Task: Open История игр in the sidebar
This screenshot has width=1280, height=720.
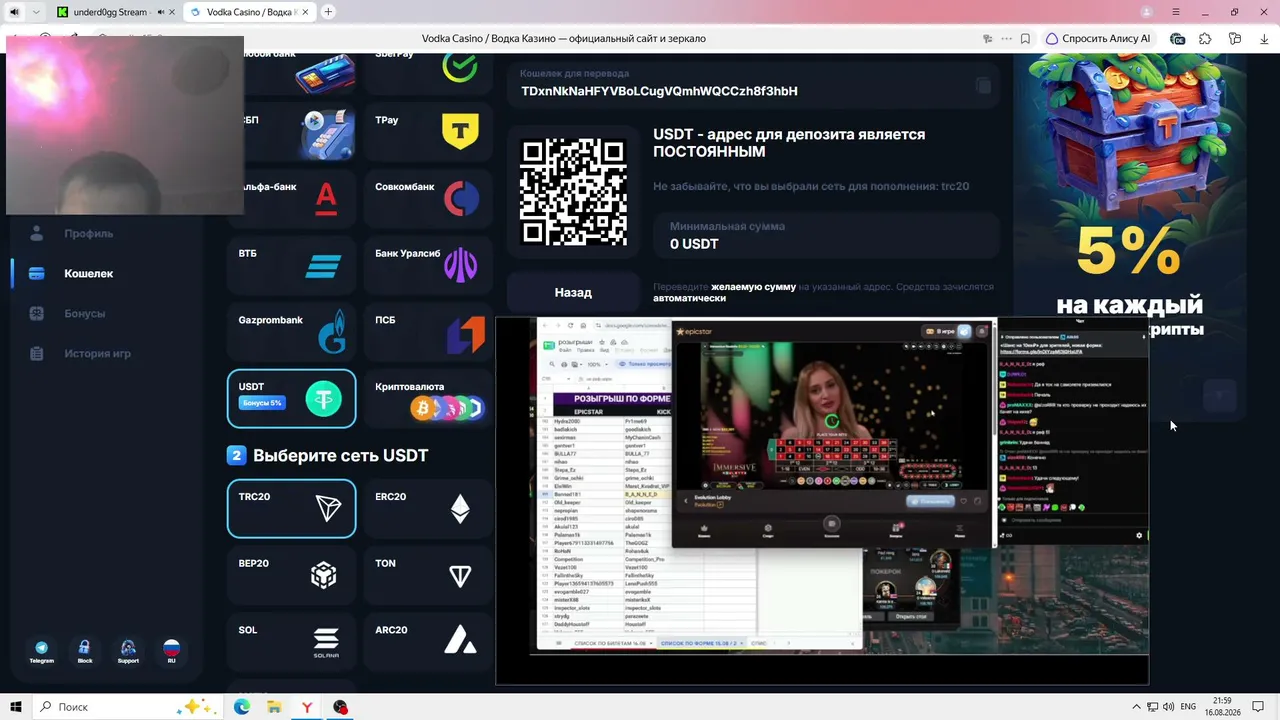Action: tap(97, 353)
